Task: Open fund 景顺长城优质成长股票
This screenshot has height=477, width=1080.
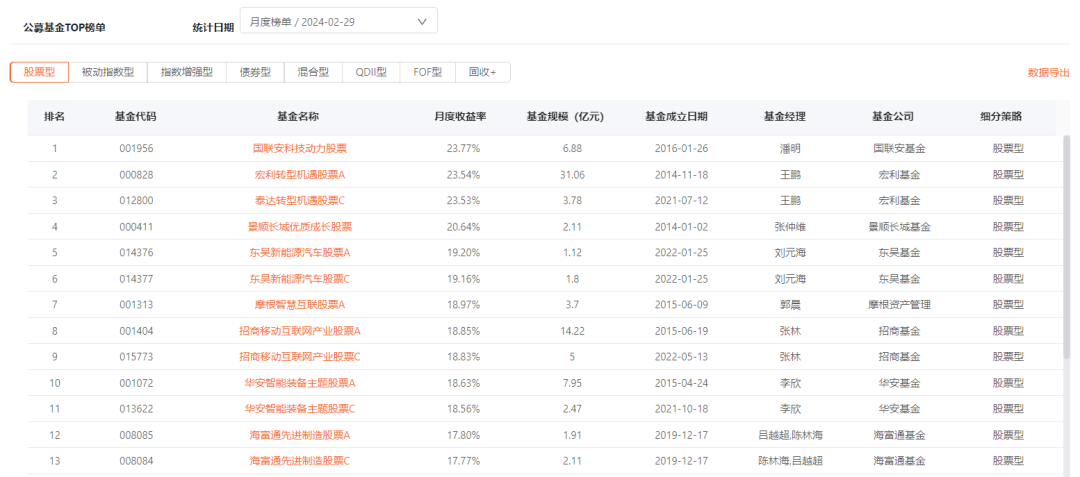Action: click(300, 226)
